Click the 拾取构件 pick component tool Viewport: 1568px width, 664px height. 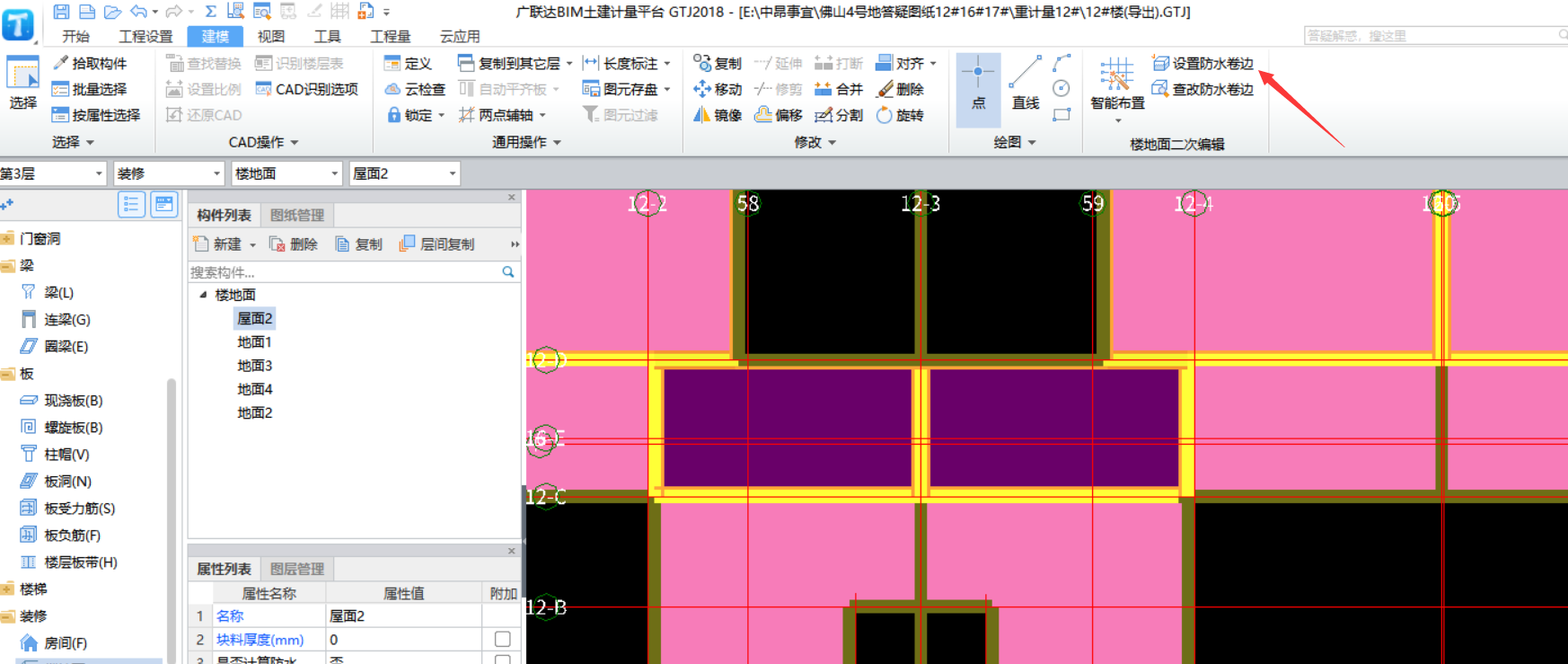pyautogui.click(x=90, y=63)
